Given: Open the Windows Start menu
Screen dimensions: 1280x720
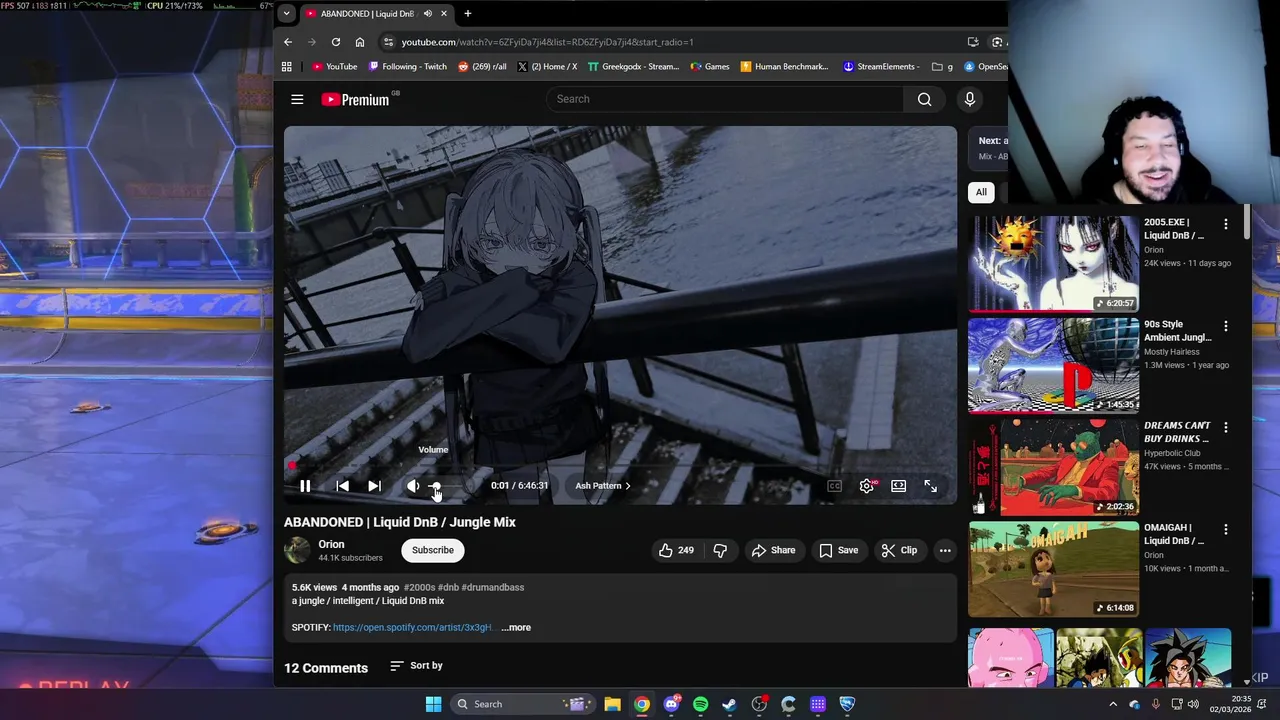Looking at the screenshot, I should coord(433,704).
